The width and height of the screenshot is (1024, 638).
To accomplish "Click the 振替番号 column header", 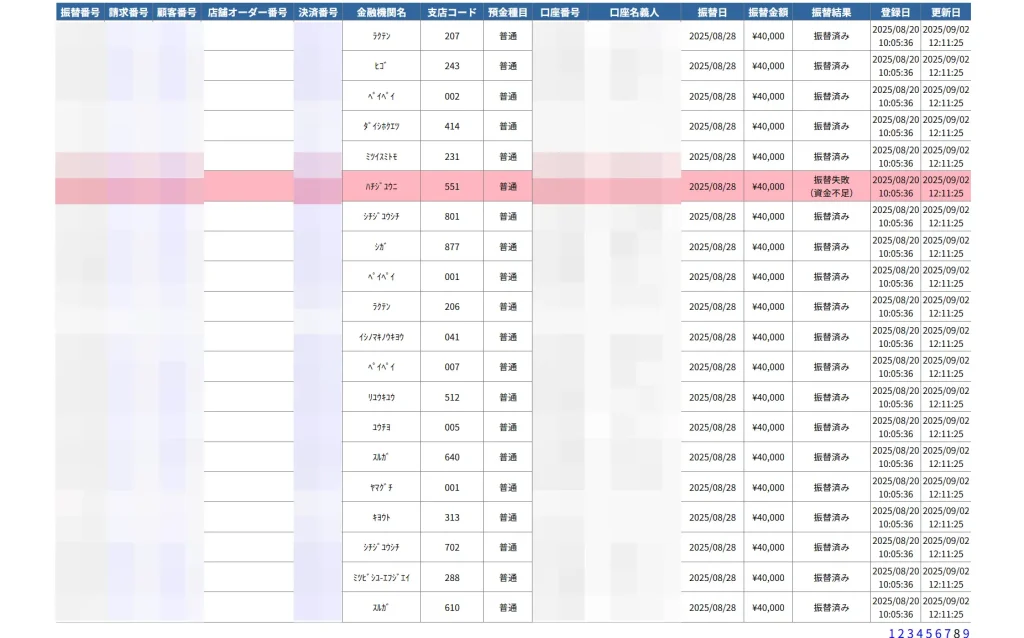I will point(79,12).
